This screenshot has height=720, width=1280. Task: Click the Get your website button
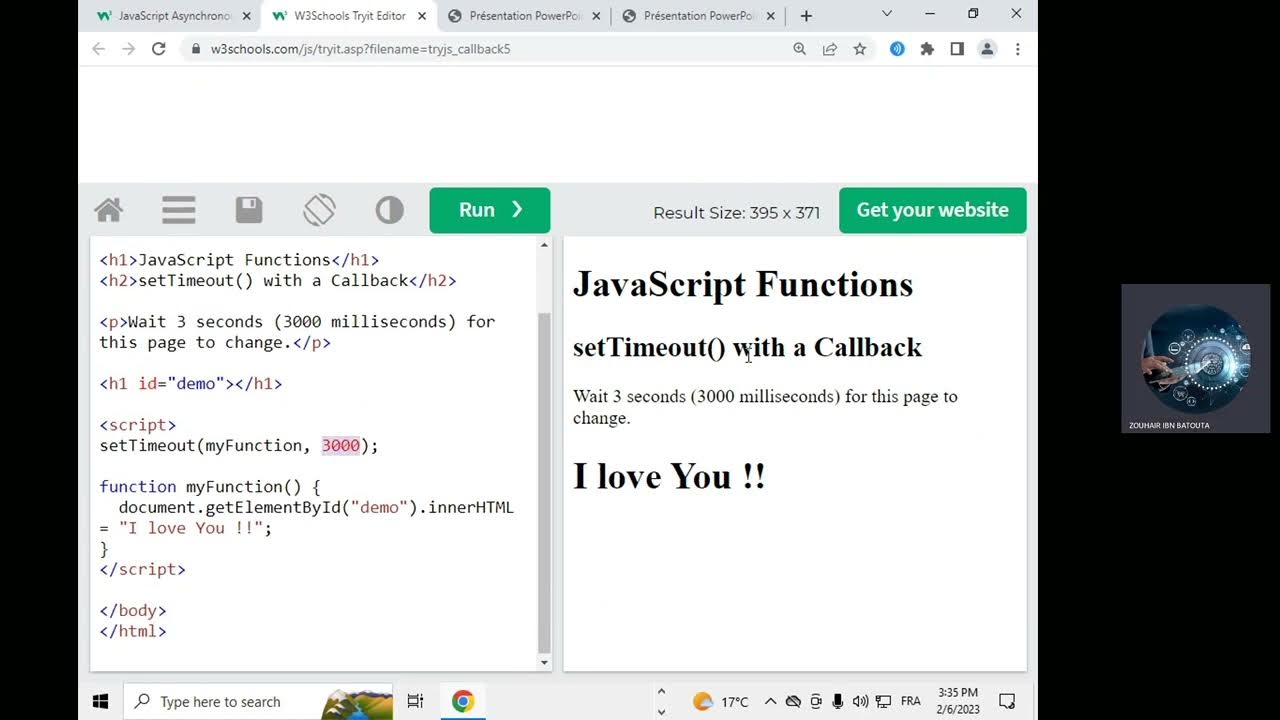click(x=932, y=210)
